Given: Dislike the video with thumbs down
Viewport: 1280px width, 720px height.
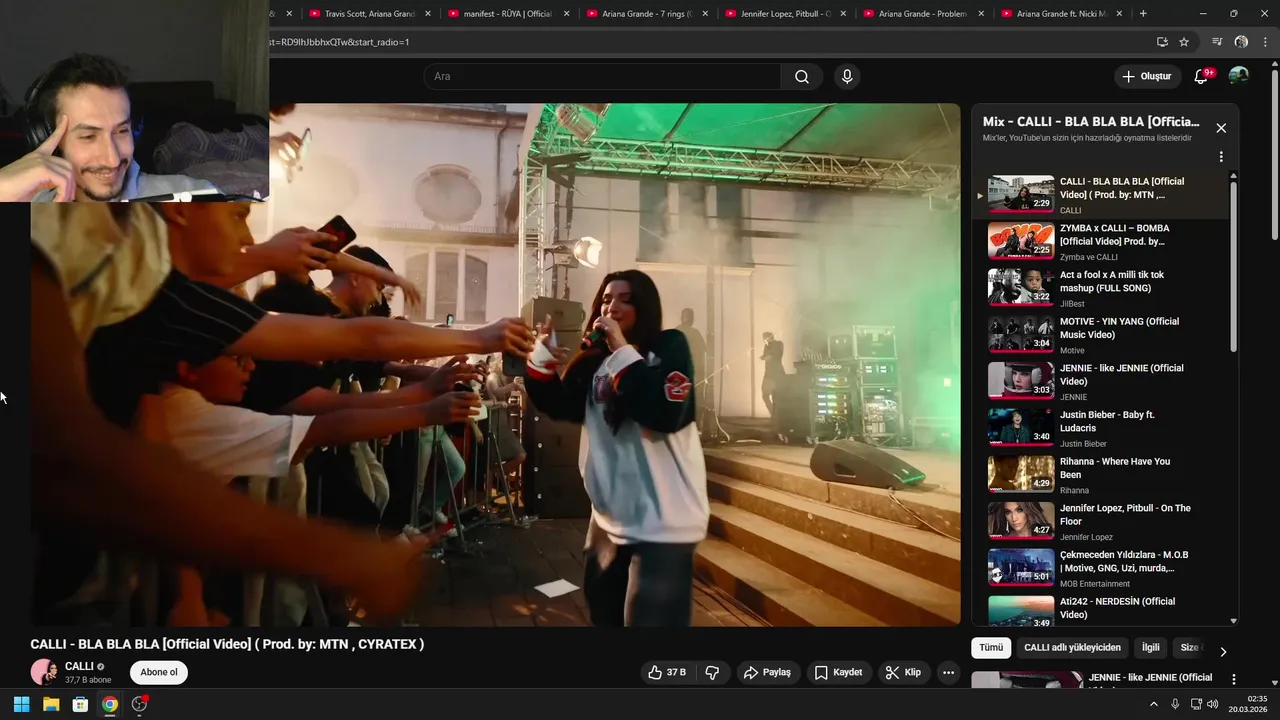Looking at the screenshot, I should click(x=712, y=673).
